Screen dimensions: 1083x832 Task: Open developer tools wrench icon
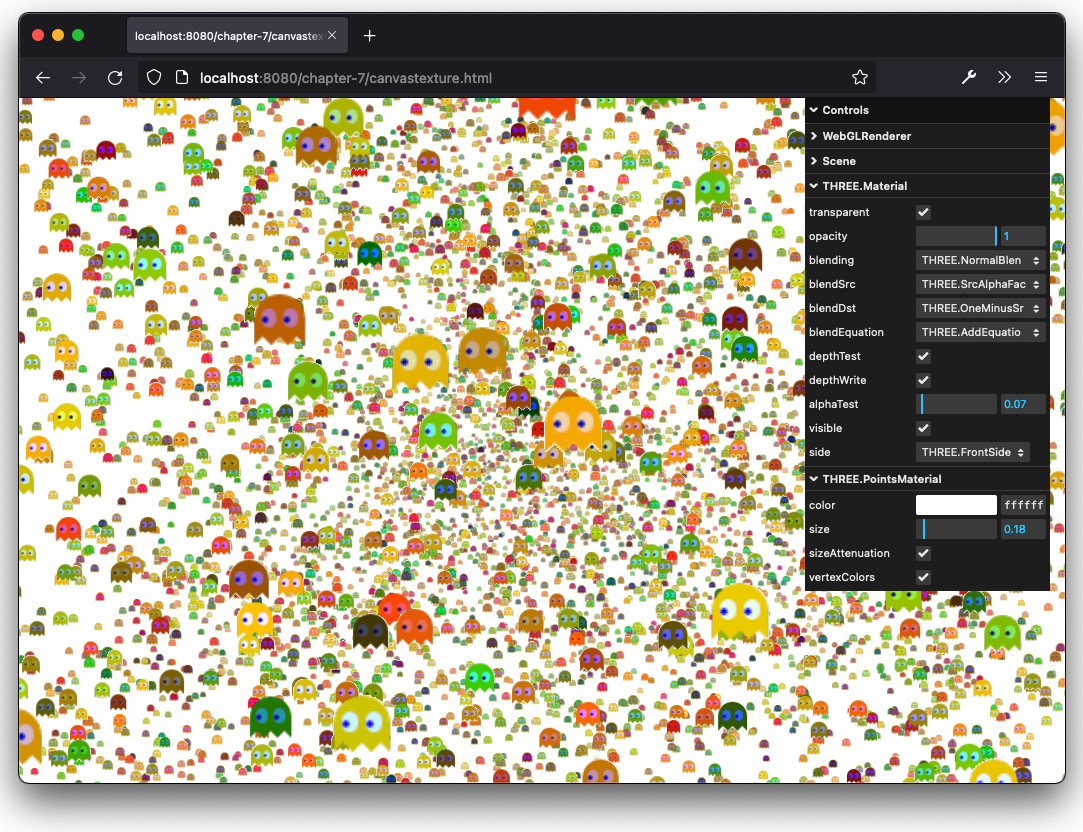(x=969, y=77)
